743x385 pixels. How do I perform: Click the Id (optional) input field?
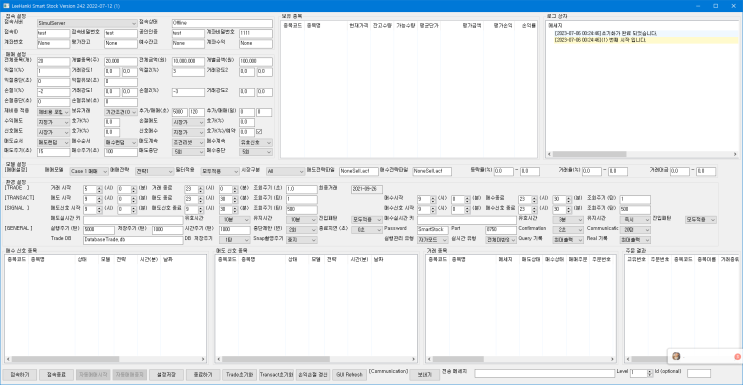tap(699, 374)
